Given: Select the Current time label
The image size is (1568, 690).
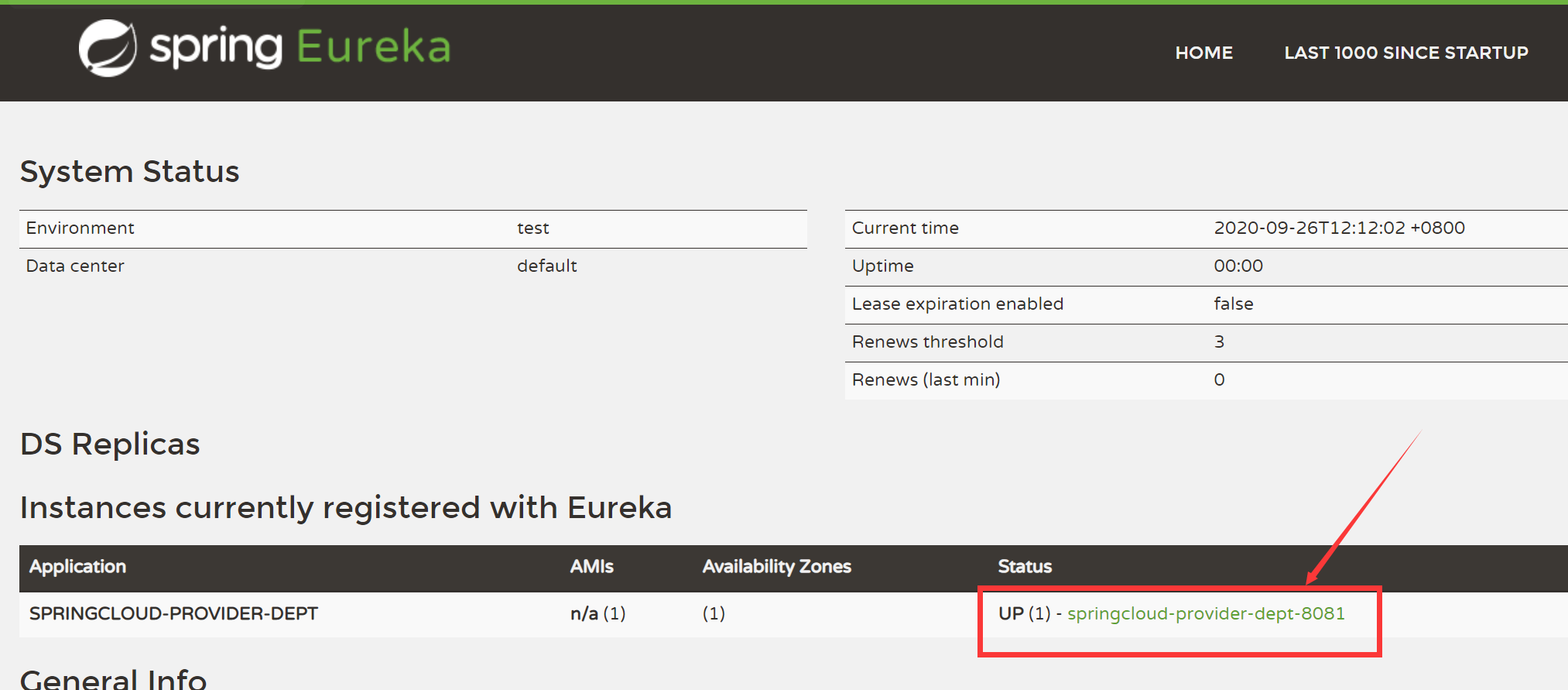Looking at the screenshot, I should [906, 228].
